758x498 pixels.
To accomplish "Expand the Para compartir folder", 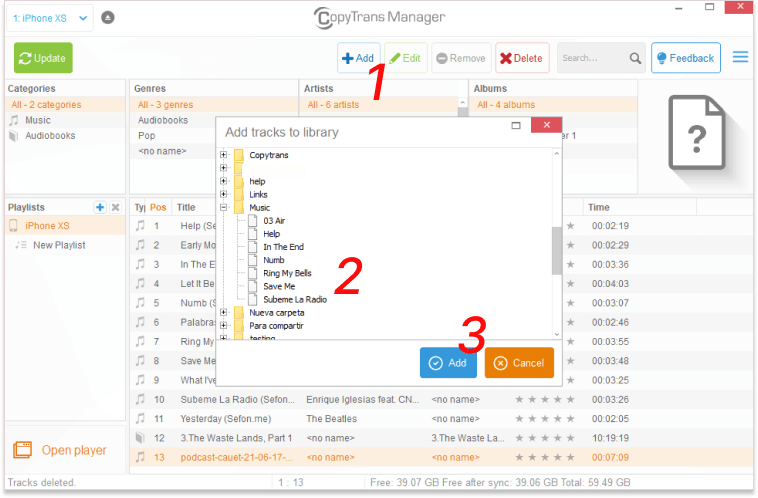I will coord(223,325).
